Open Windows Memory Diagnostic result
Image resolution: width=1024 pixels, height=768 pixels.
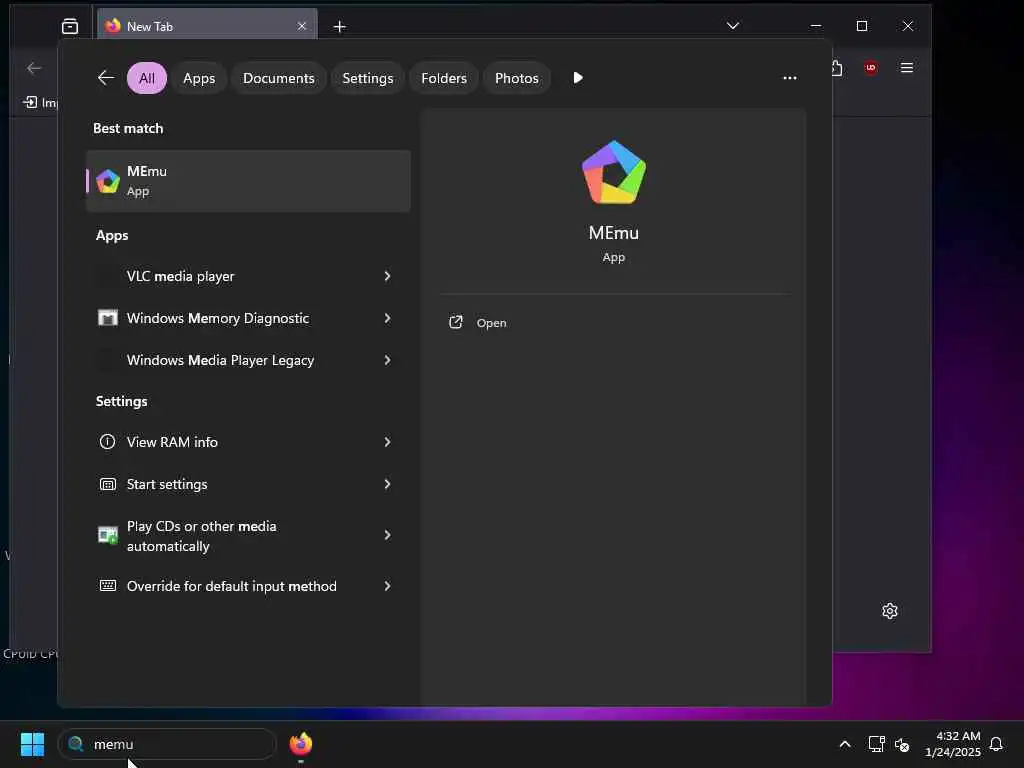tap(248, 318)
